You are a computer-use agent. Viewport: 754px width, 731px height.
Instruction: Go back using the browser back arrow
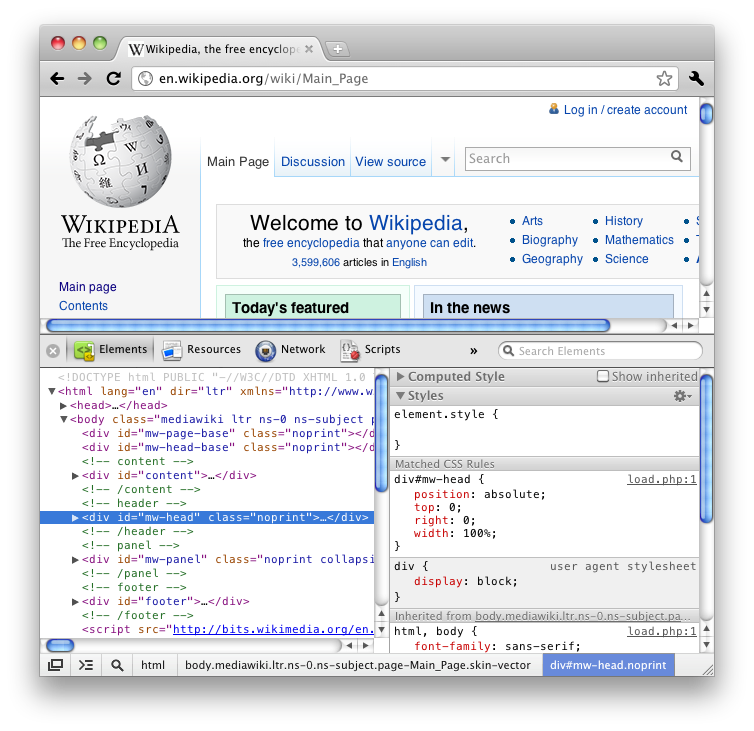click(x=57, y=78)
